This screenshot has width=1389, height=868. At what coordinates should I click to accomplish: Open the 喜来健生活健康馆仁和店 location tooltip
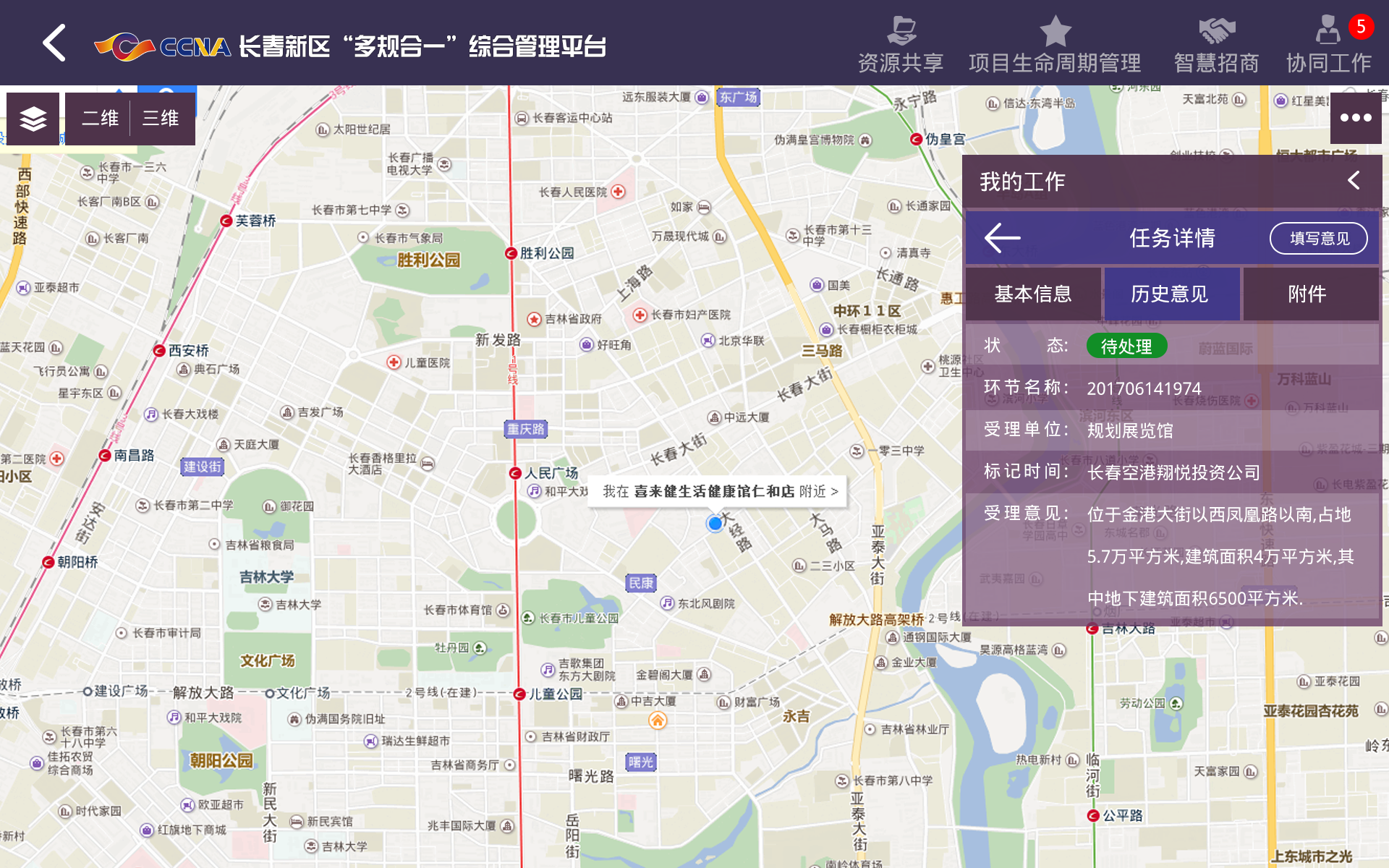tap(718, 492)
